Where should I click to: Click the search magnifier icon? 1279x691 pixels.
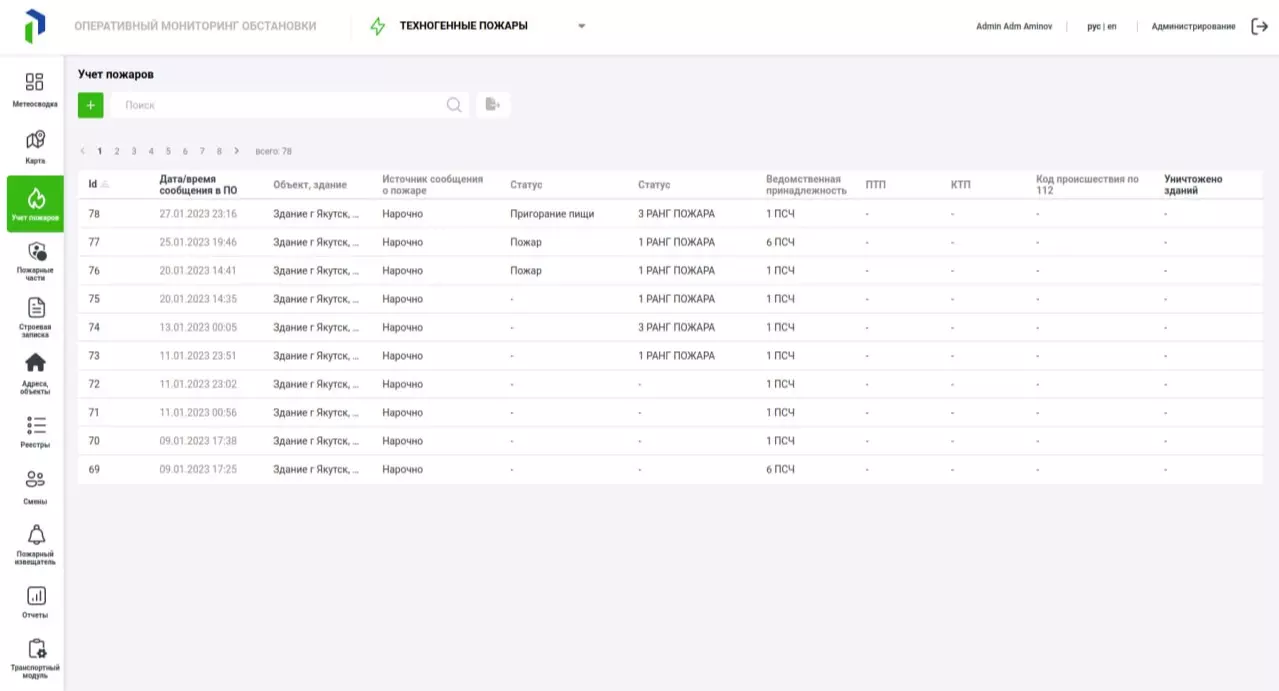454,105
